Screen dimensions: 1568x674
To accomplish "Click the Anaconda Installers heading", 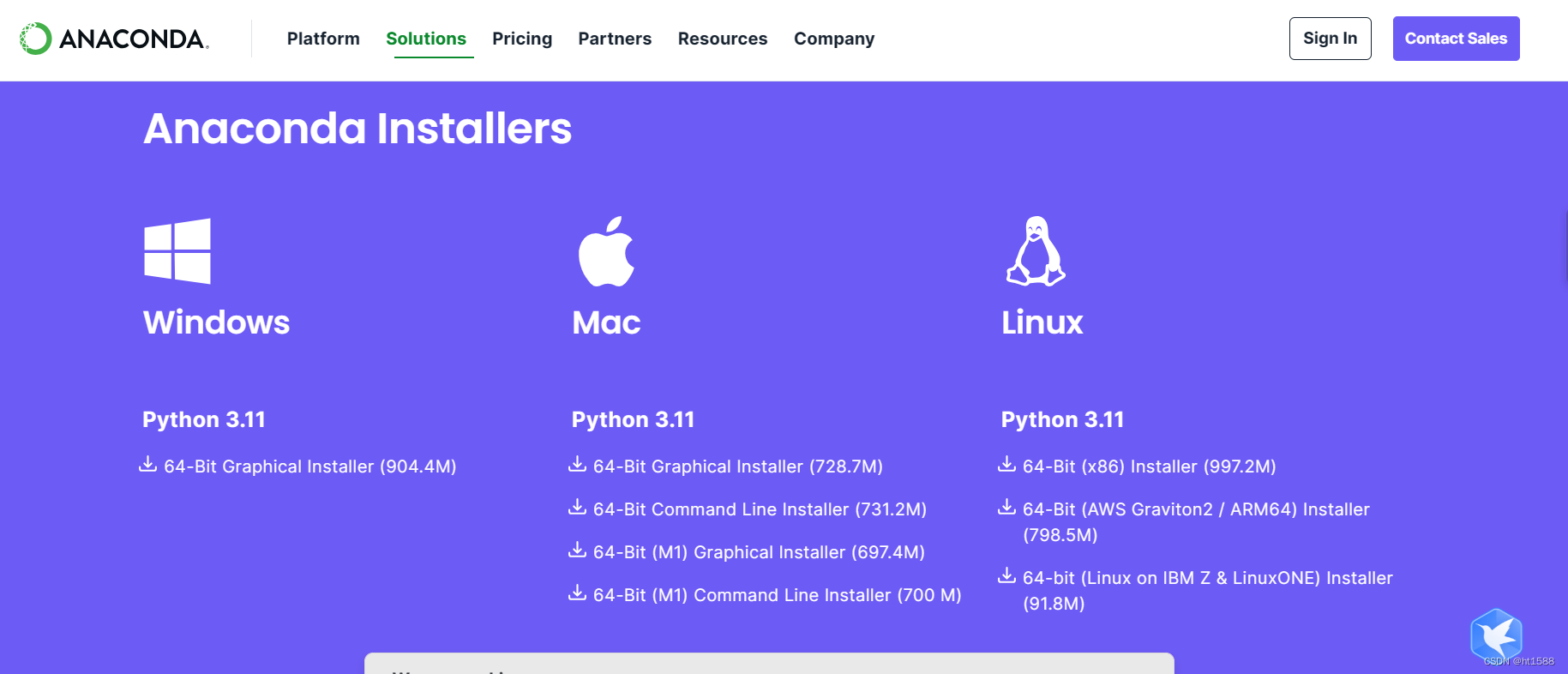I will pos(357,129).
